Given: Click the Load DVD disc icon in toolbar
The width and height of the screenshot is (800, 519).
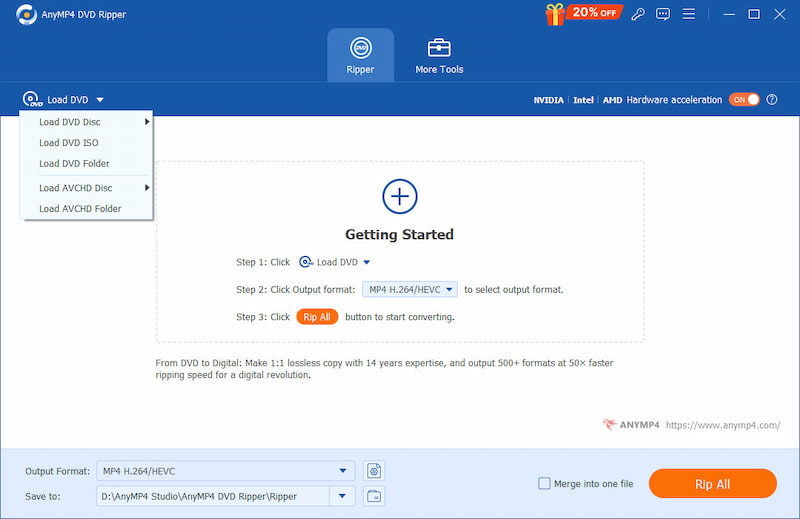Looking at the screenshot, I should tap(32, 99).
